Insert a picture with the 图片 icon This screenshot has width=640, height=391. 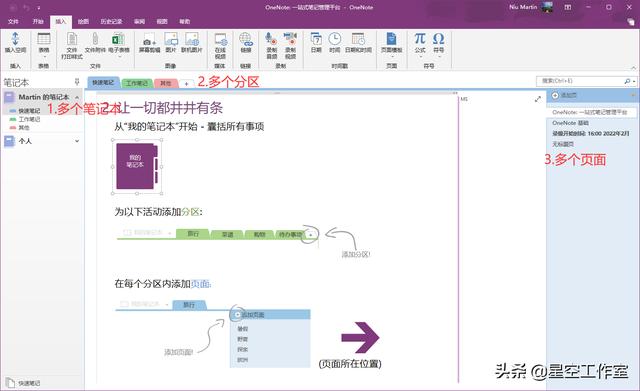pyautogui.click(x=171, y=39)
